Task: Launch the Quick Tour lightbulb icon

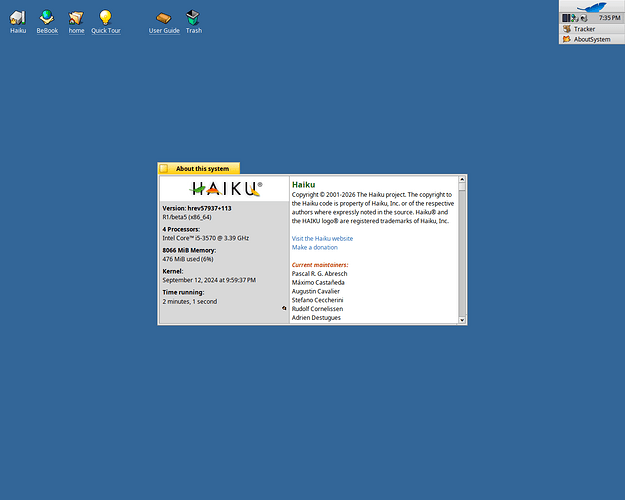Action: coord(105,18)
